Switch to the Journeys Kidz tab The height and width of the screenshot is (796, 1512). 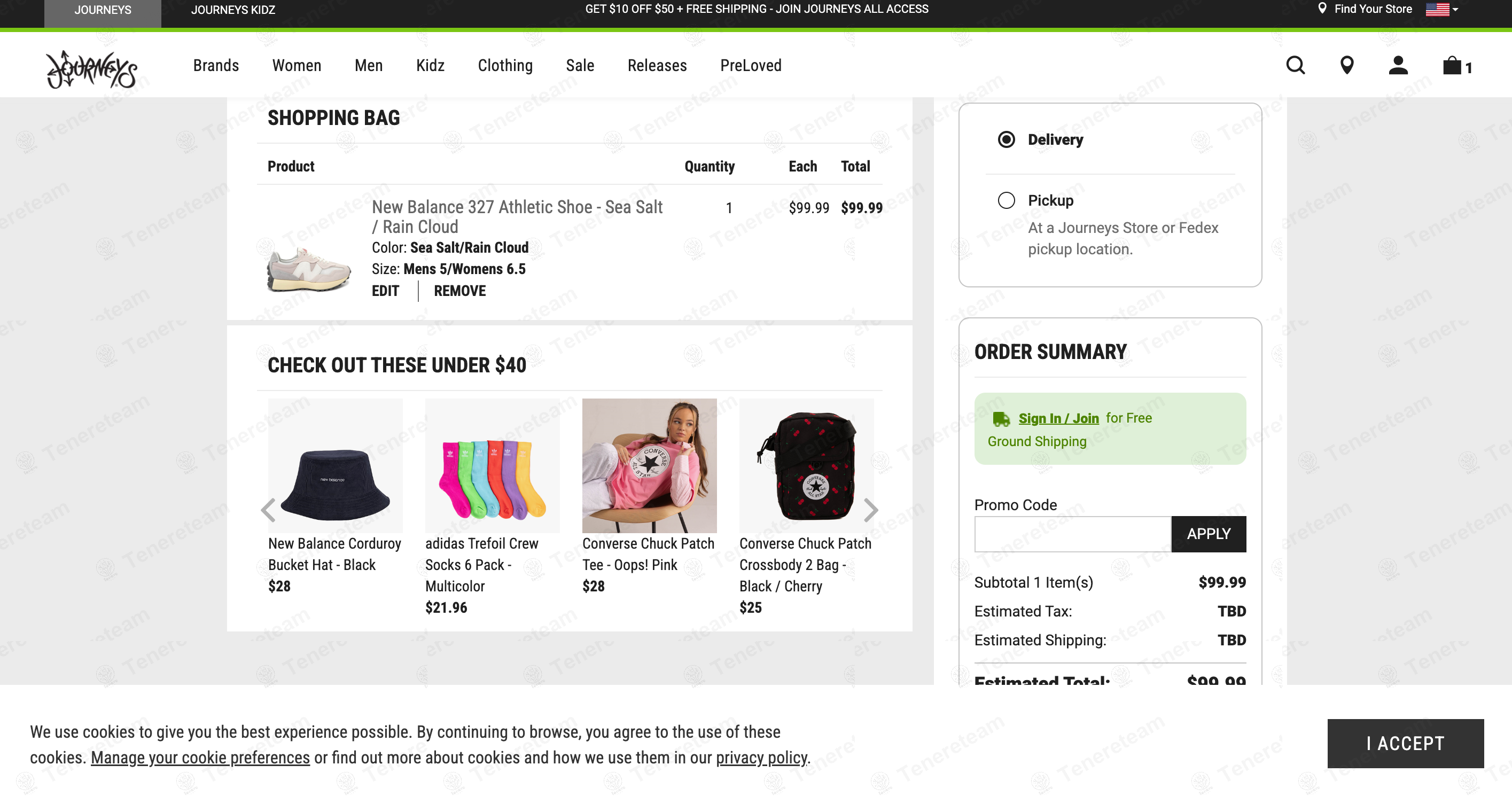tap(233, 10)
